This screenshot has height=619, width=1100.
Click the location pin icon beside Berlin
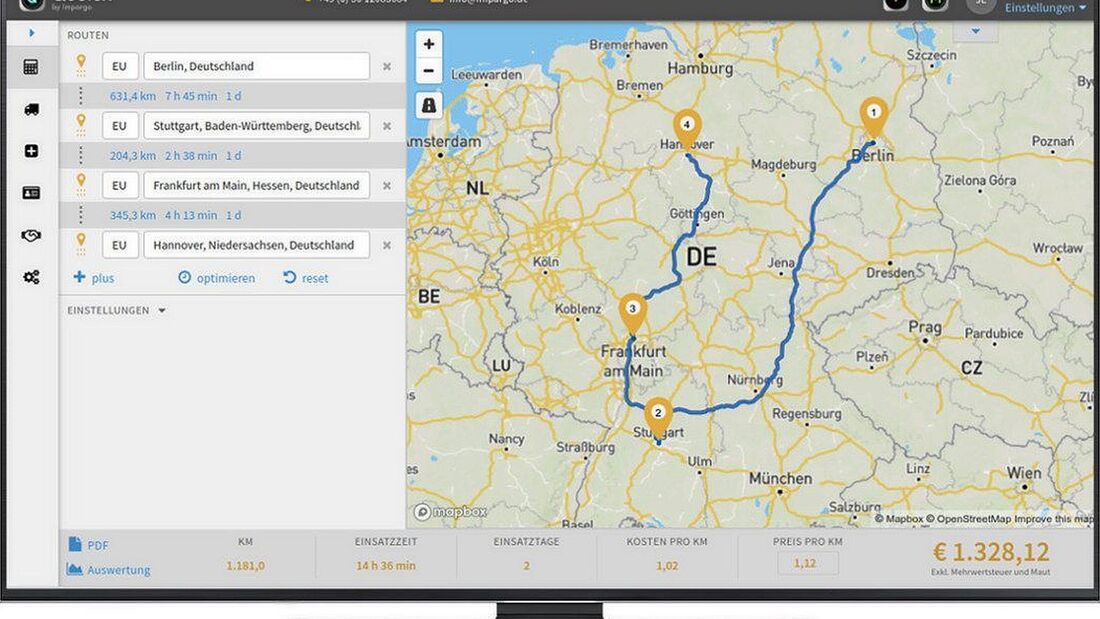[x=81, y=65]
